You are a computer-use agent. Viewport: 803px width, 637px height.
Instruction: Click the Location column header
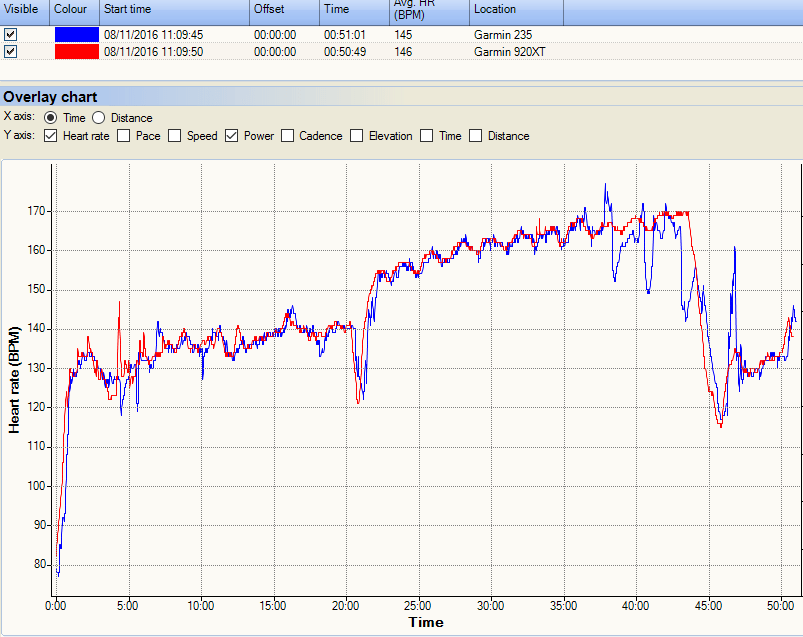click(x=516, y=11)
